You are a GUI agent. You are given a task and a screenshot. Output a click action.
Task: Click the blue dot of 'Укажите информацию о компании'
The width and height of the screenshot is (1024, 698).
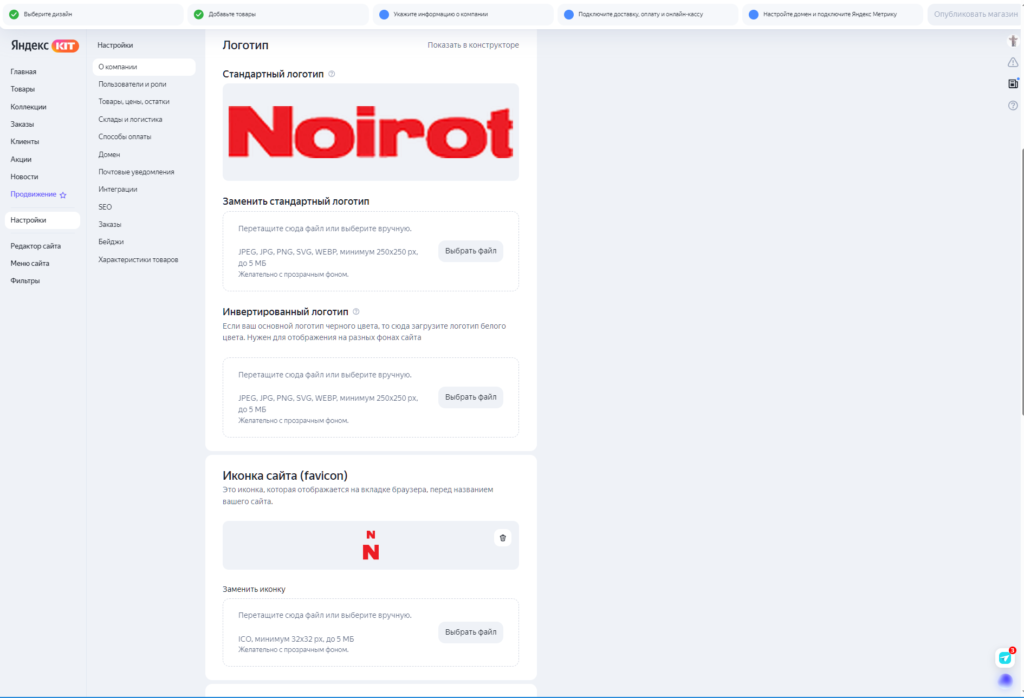click(x=384, y=14)
